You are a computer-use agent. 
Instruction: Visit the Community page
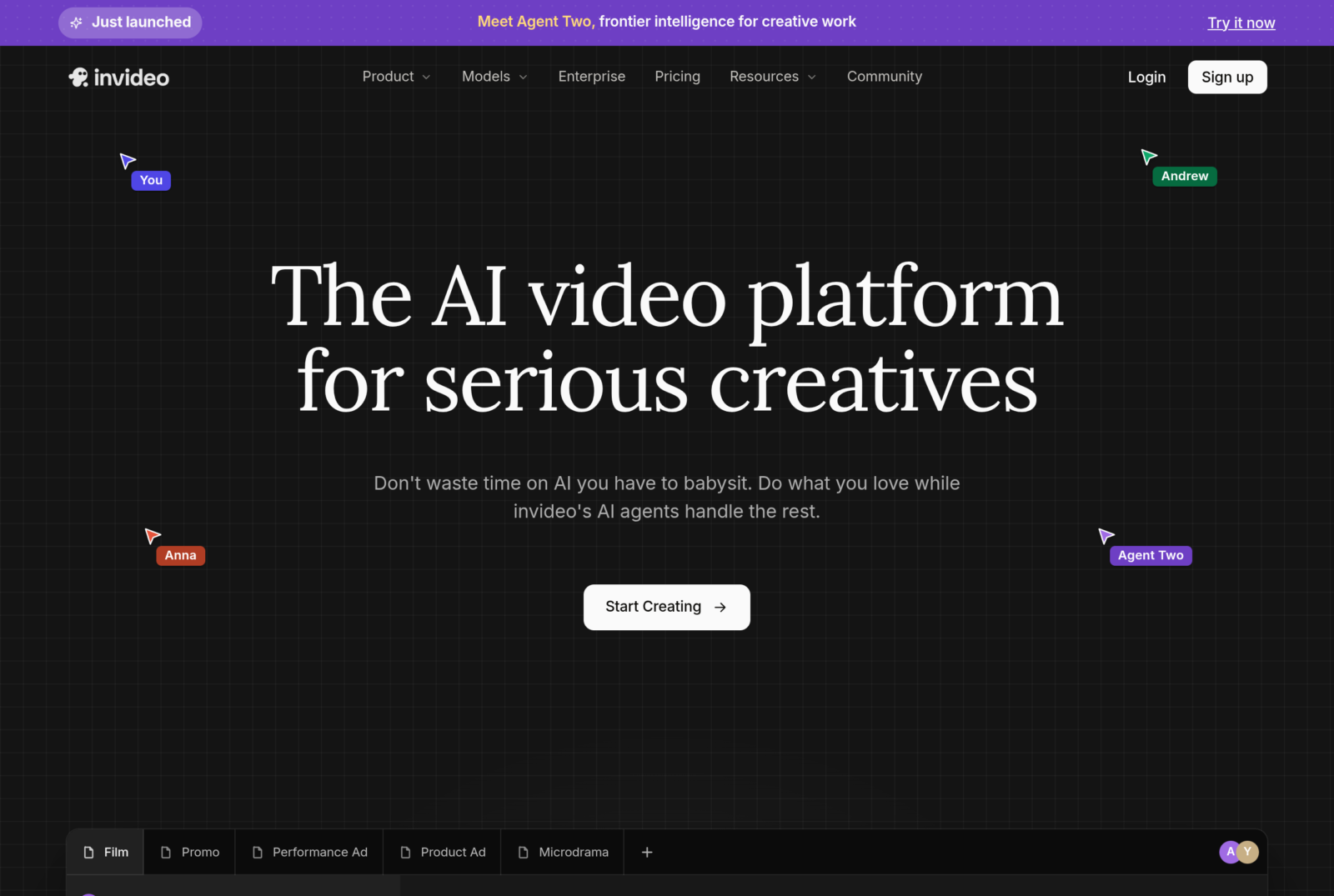click(885, 77)
